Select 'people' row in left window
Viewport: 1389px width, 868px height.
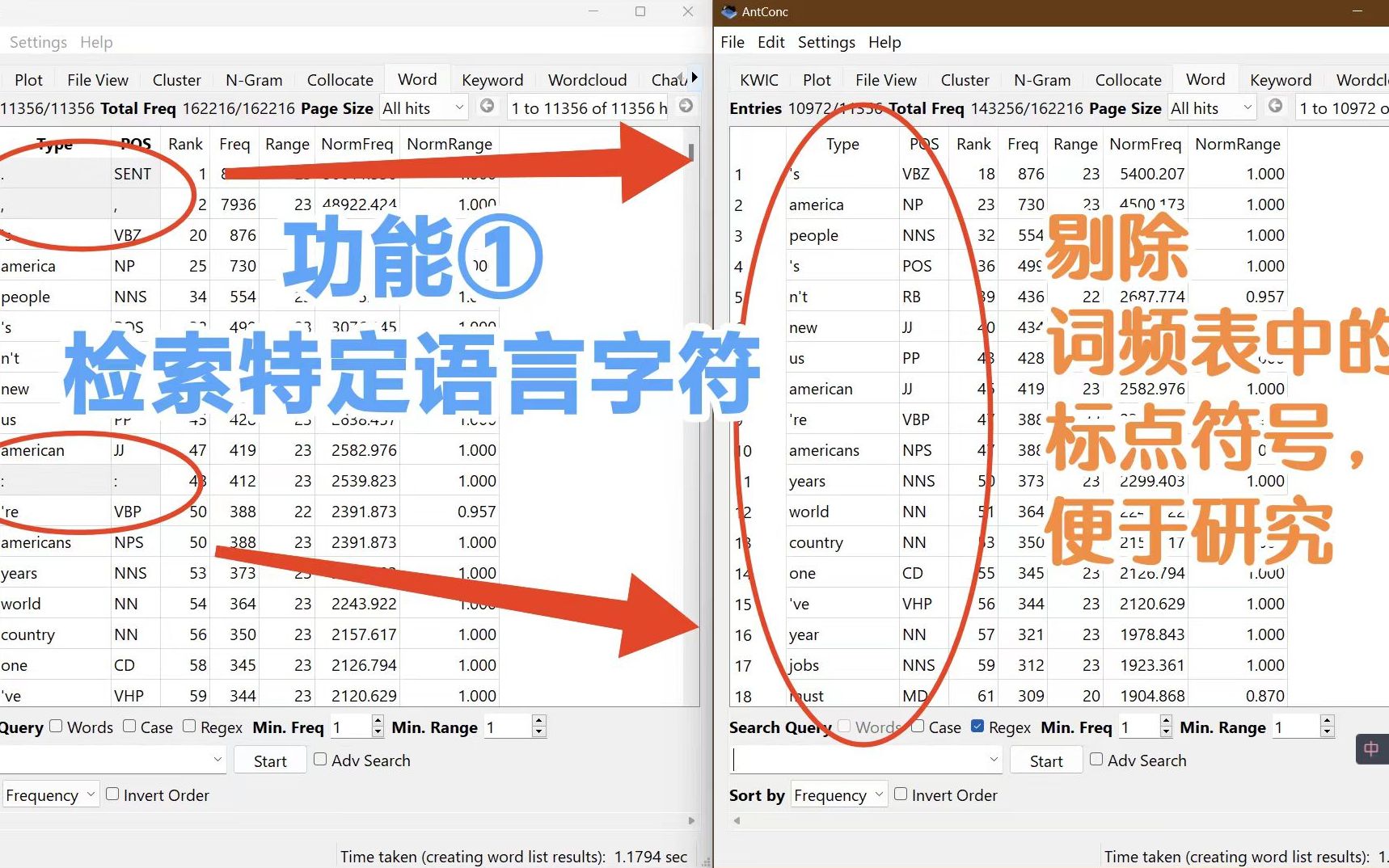[x=249, y=297]
